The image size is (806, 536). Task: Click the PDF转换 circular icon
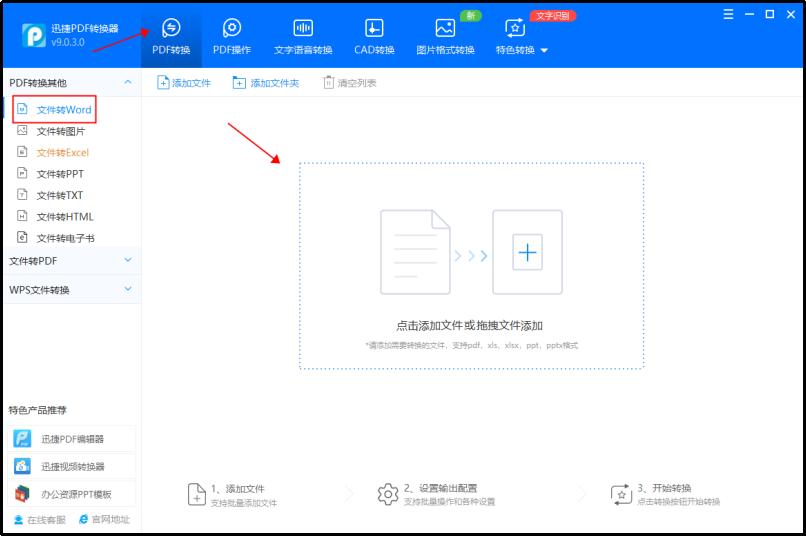(171, 28)
